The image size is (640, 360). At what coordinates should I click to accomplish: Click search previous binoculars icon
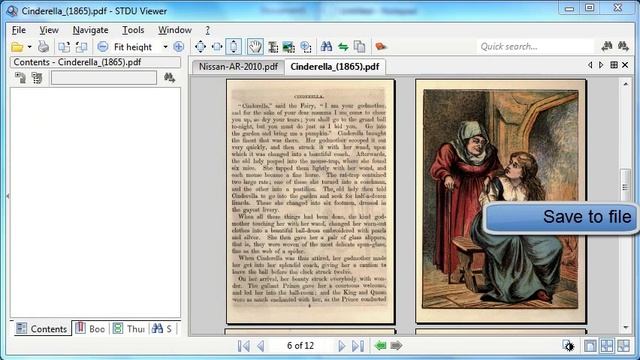click(x=607, y=46)
